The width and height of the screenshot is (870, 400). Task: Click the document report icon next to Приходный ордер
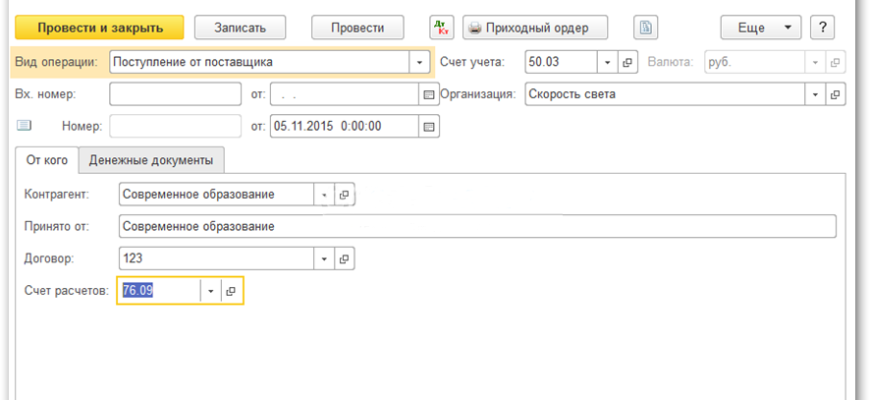[647, 27]
